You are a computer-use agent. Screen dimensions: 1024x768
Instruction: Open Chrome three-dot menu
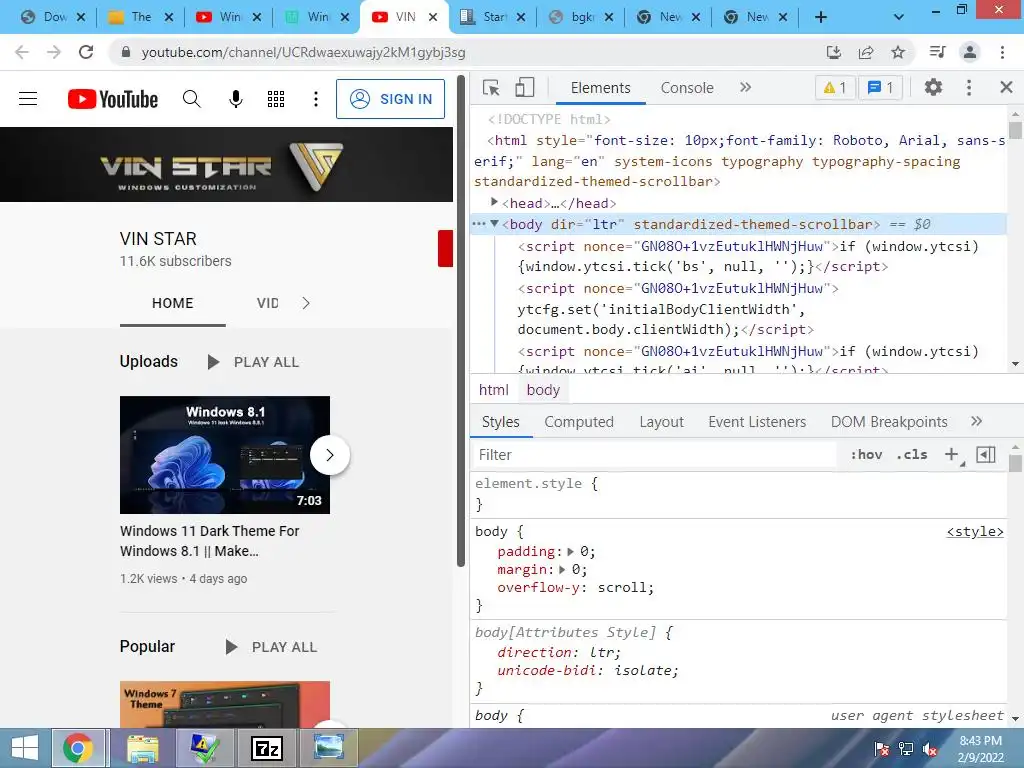[1002, 52]
